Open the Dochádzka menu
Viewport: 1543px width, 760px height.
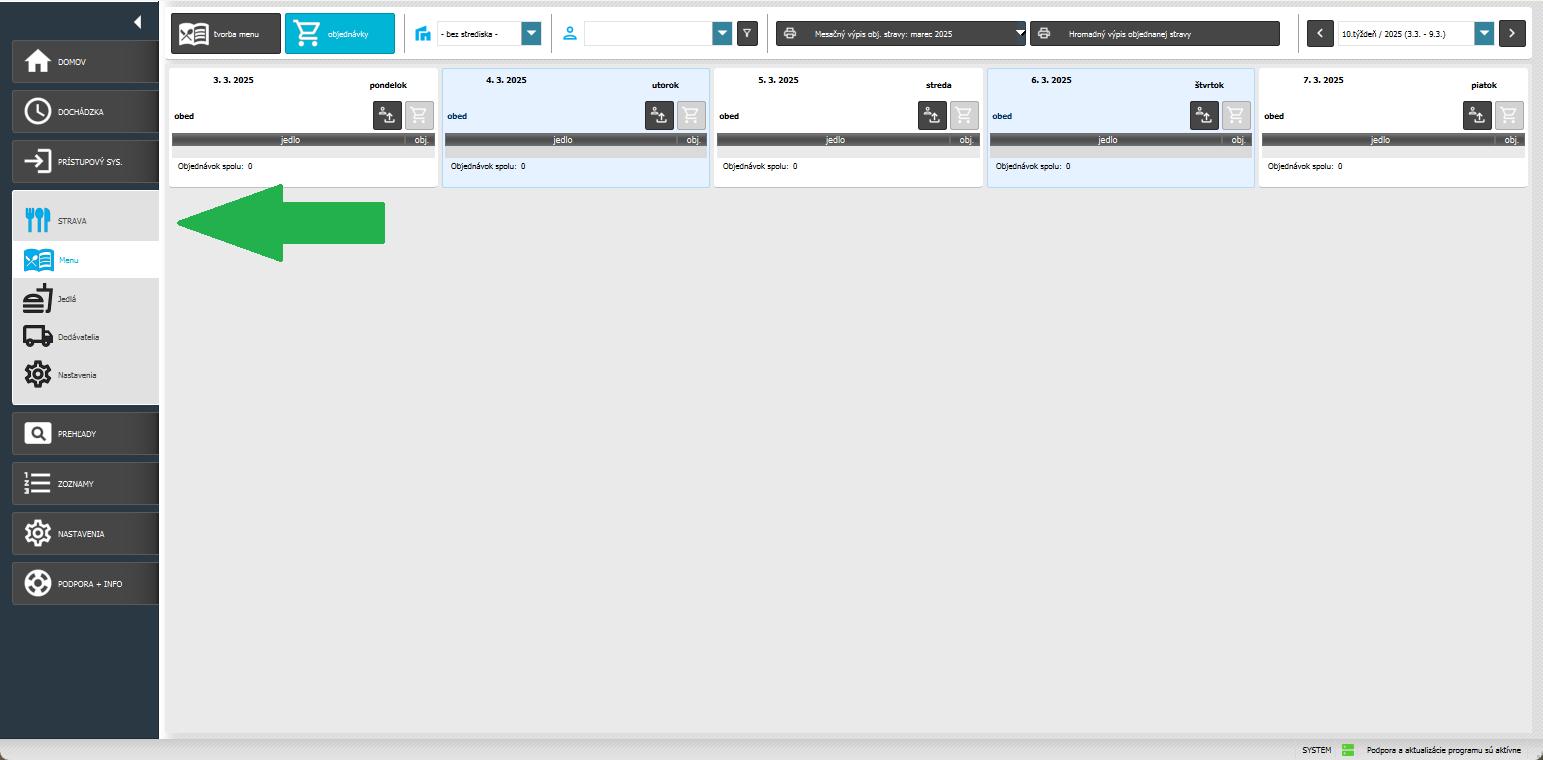click(x=85, y=112)
